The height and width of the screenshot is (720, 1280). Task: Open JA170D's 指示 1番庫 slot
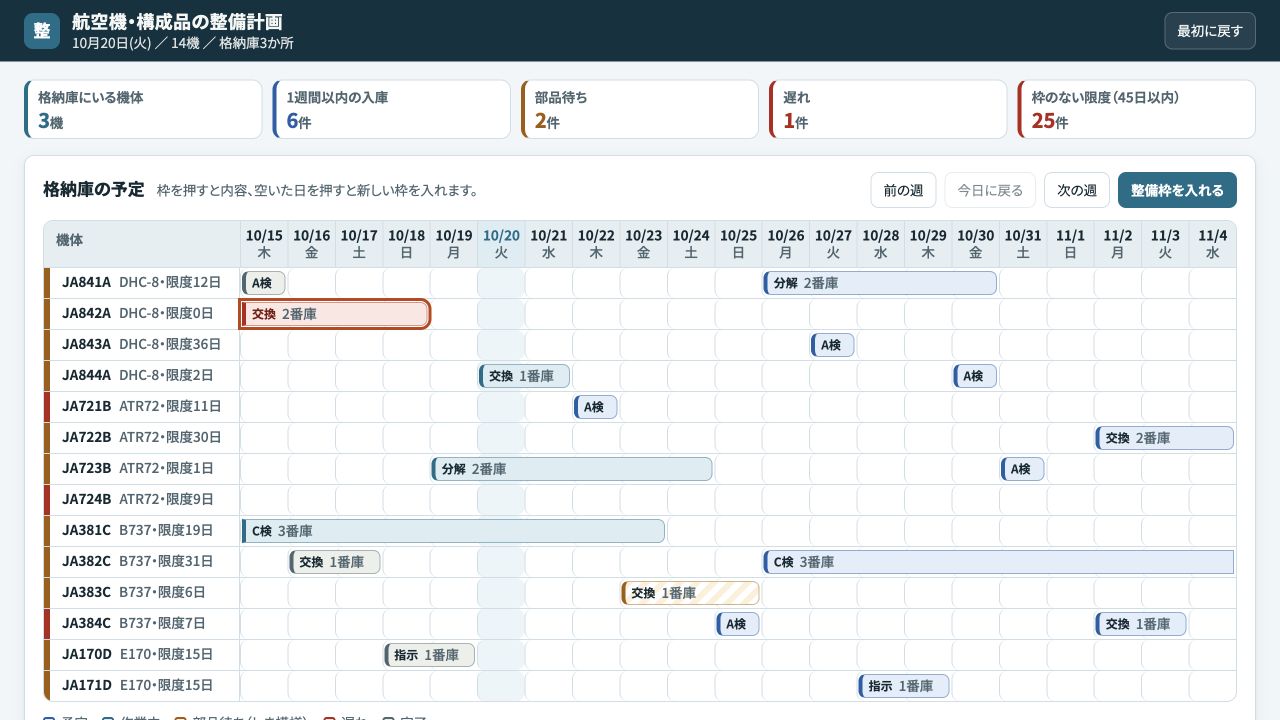[x=430, y=655]
